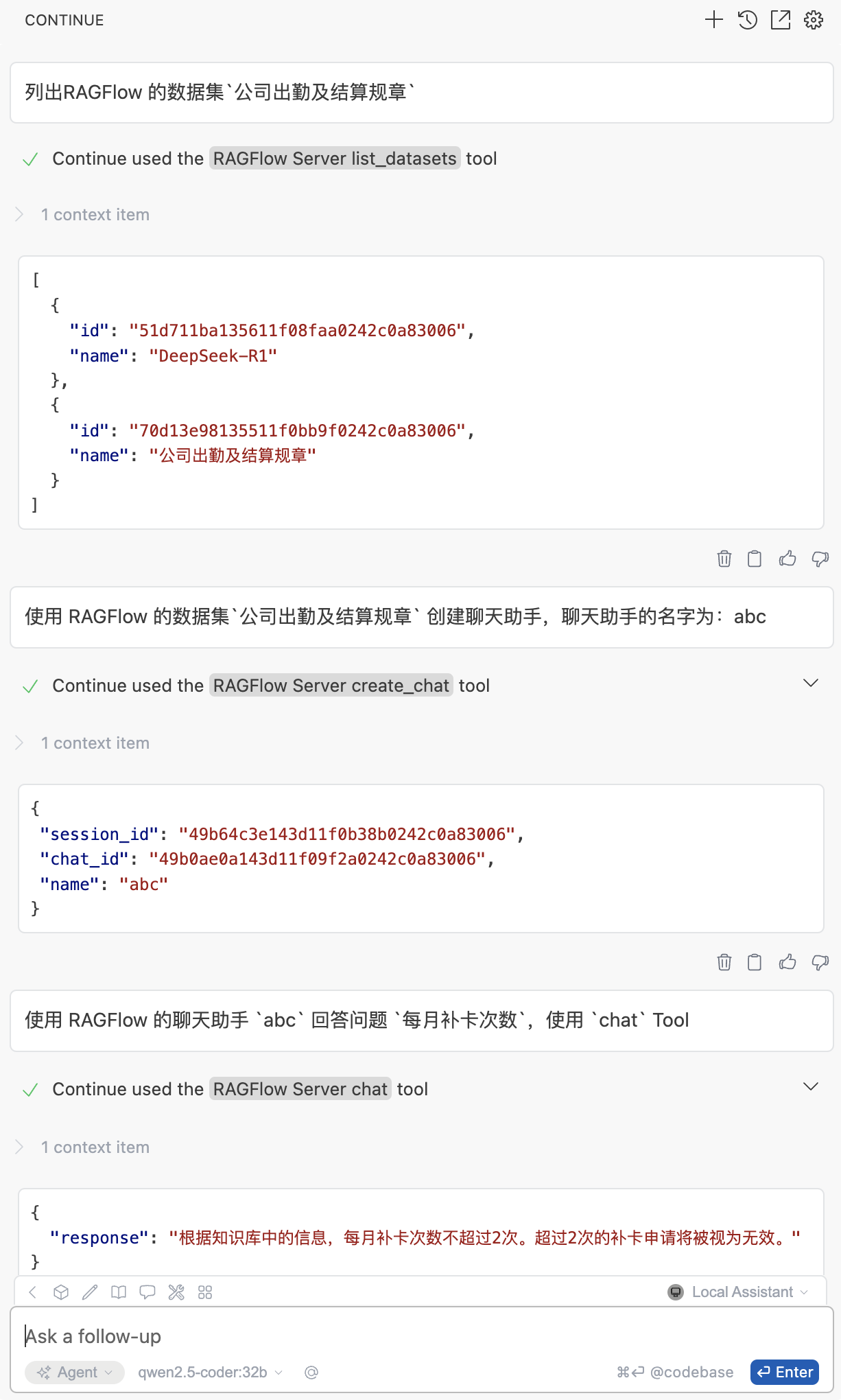Open the Continue settings gear
The height and width of the screenshot is (1400, 841).
pyautogui.click(x=814, y=20)
